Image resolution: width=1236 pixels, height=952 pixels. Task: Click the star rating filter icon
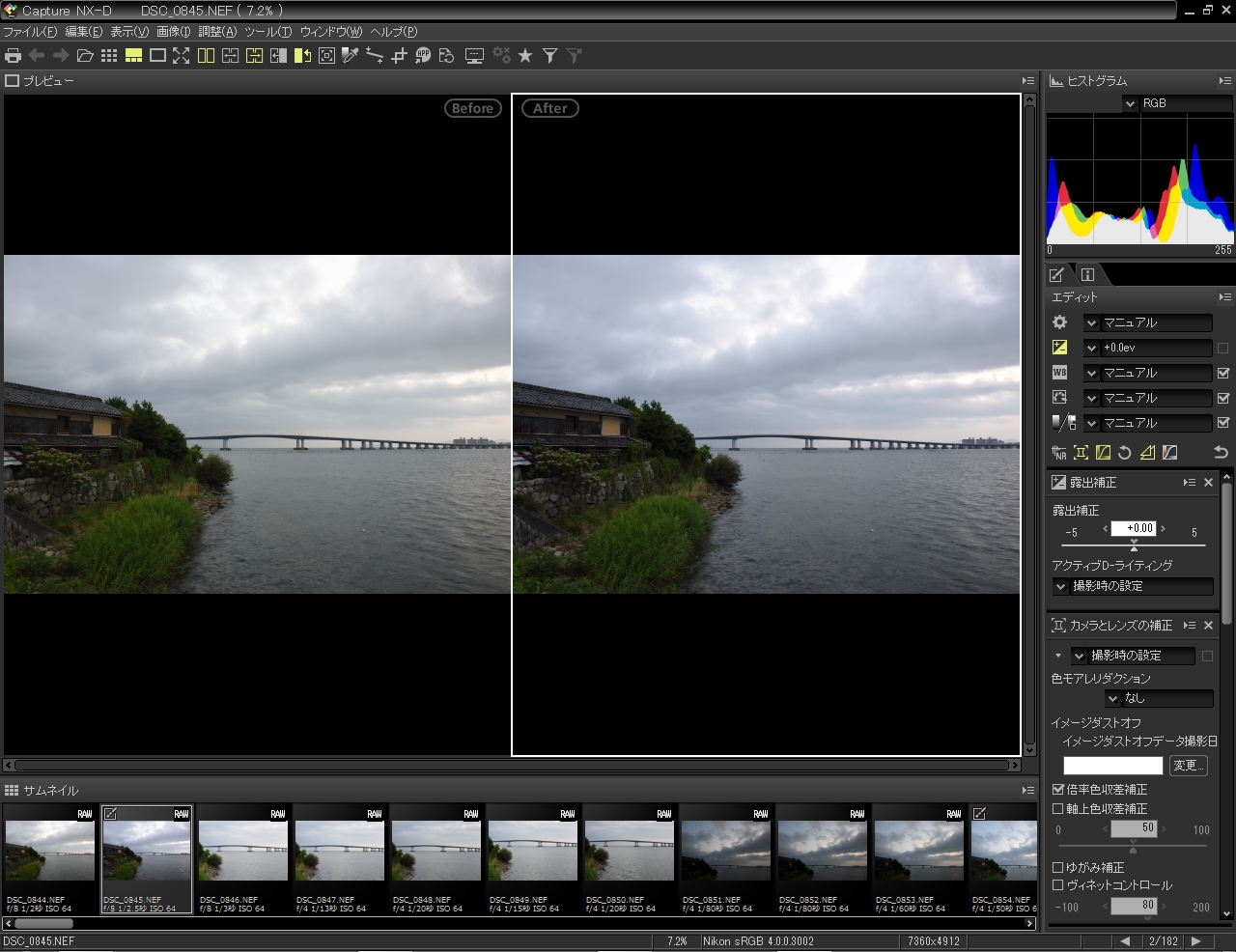[525, 56]
